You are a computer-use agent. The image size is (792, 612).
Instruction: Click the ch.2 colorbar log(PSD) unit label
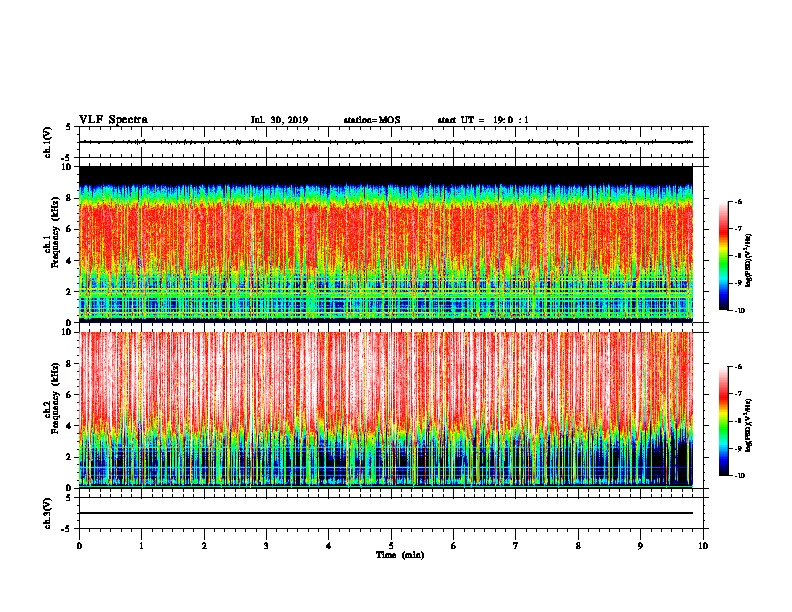749,425
